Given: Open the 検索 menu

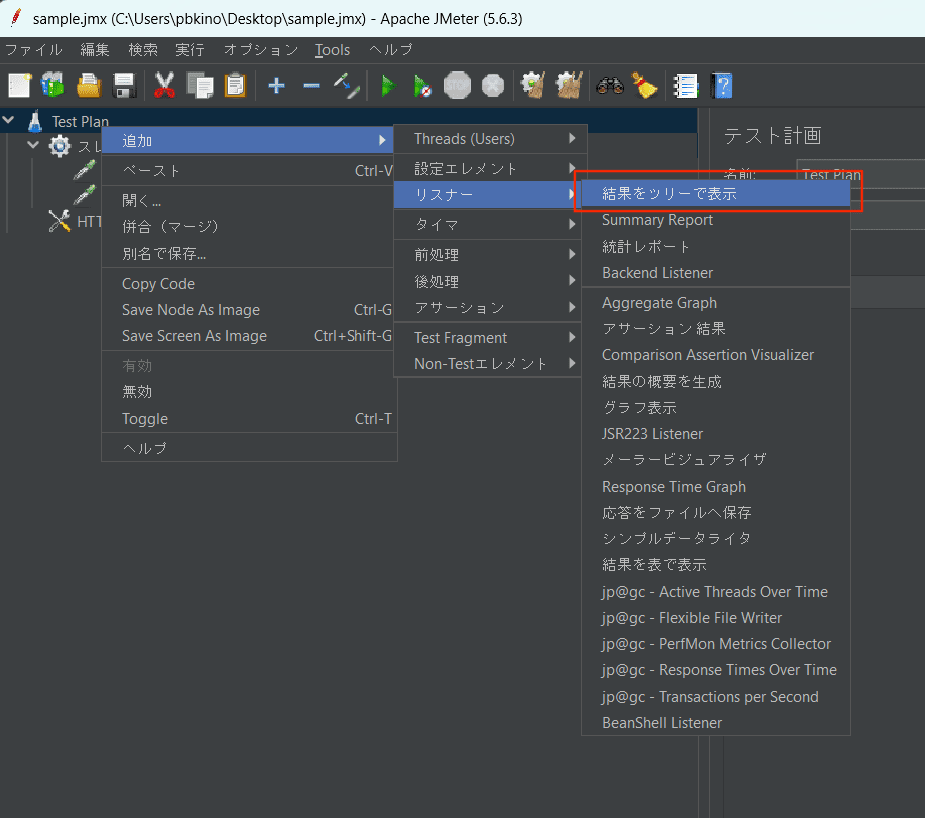Looking at the screenshot, I should [143, 50].
